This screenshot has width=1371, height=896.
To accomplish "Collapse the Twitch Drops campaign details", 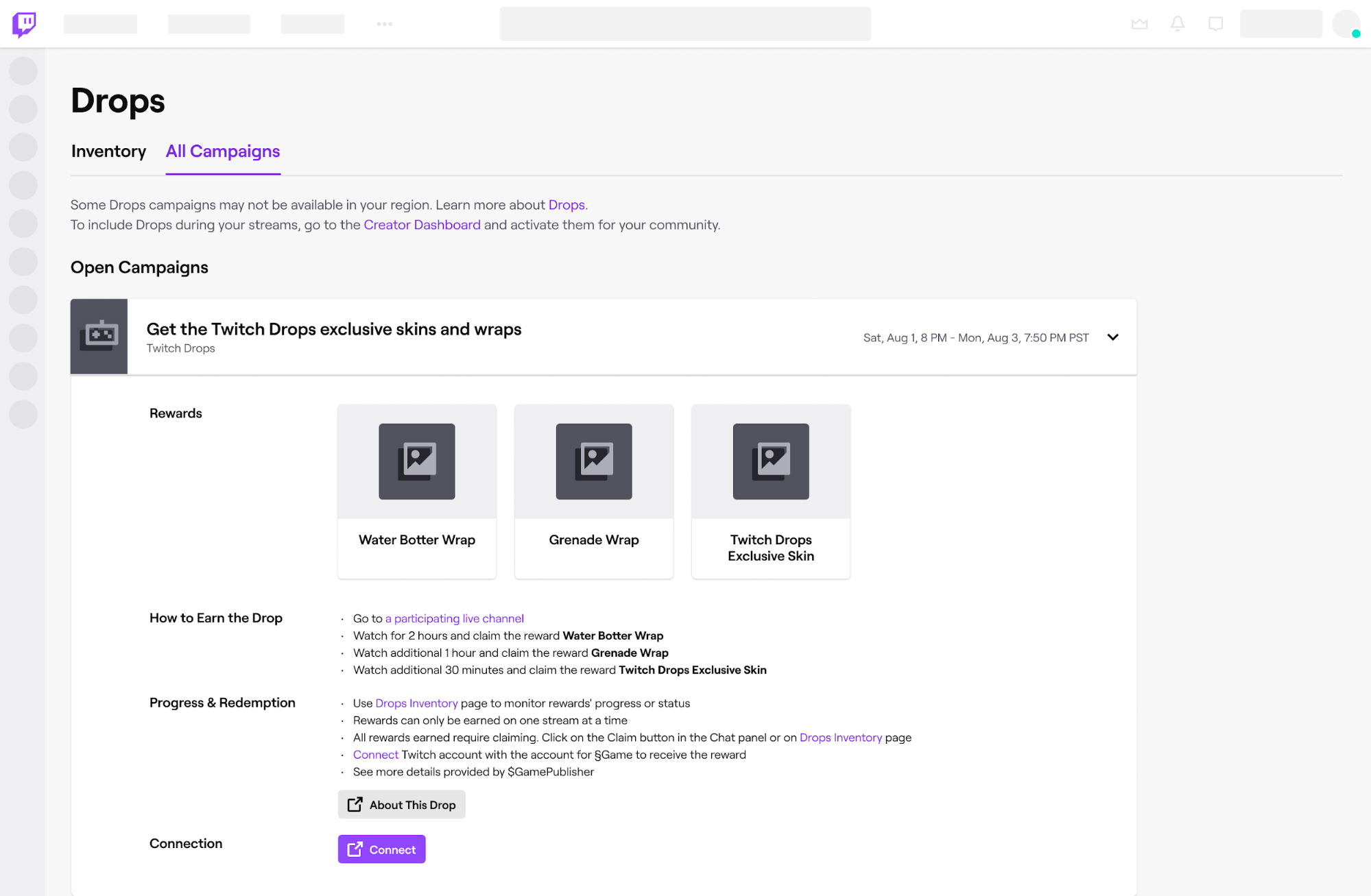I will pos(1112,337).
